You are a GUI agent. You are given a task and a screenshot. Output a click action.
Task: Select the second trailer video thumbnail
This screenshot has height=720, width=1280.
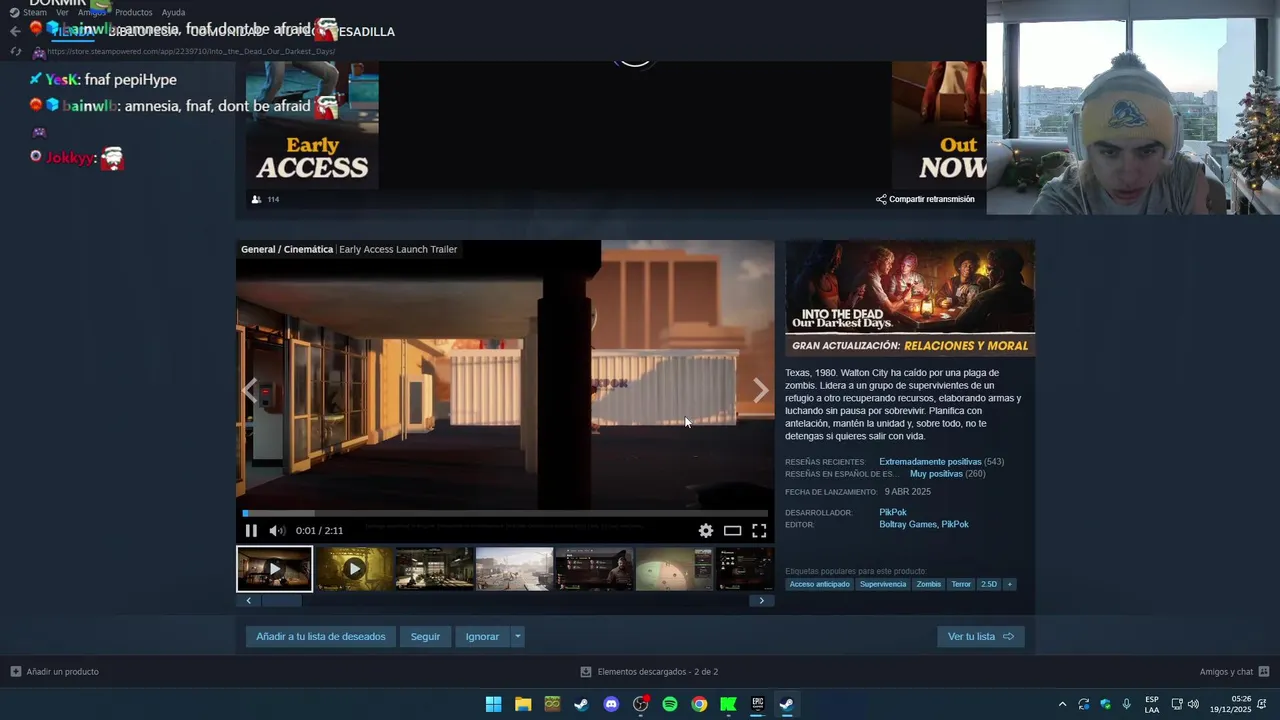click(x=354, y=568)
